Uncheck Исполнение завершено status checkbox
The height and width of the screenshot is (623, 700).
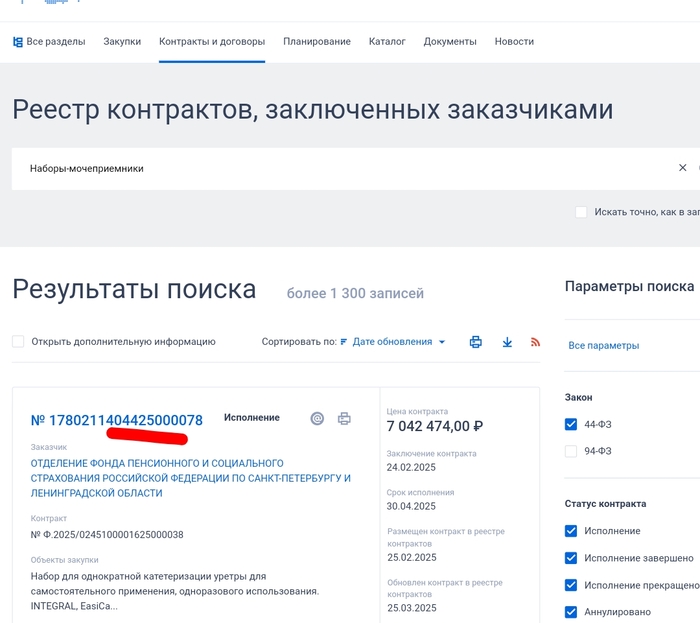571,558
